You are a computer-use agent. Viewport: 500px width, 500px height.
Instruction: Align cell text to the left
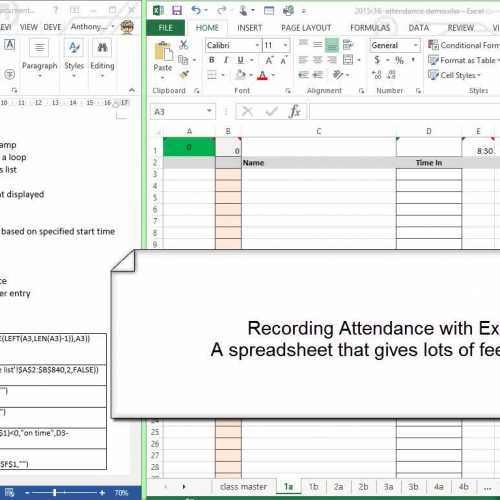pos(303,60)
